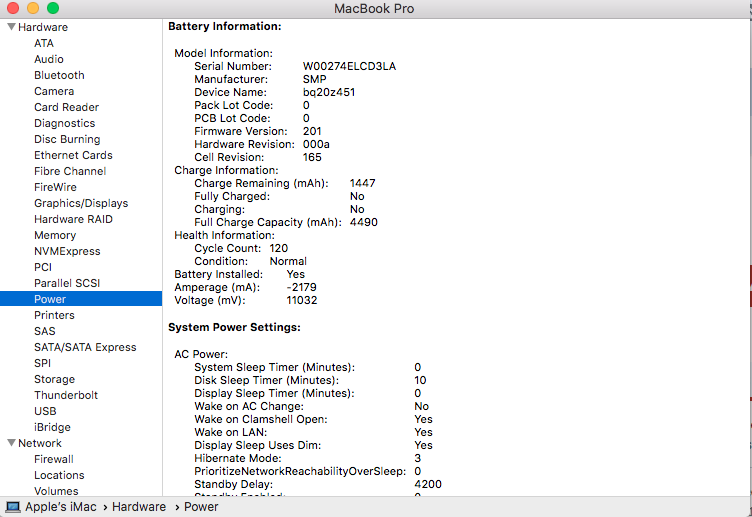Click the Condition value Normal
The height and width of the screenshot is (517, 752).
288,261
